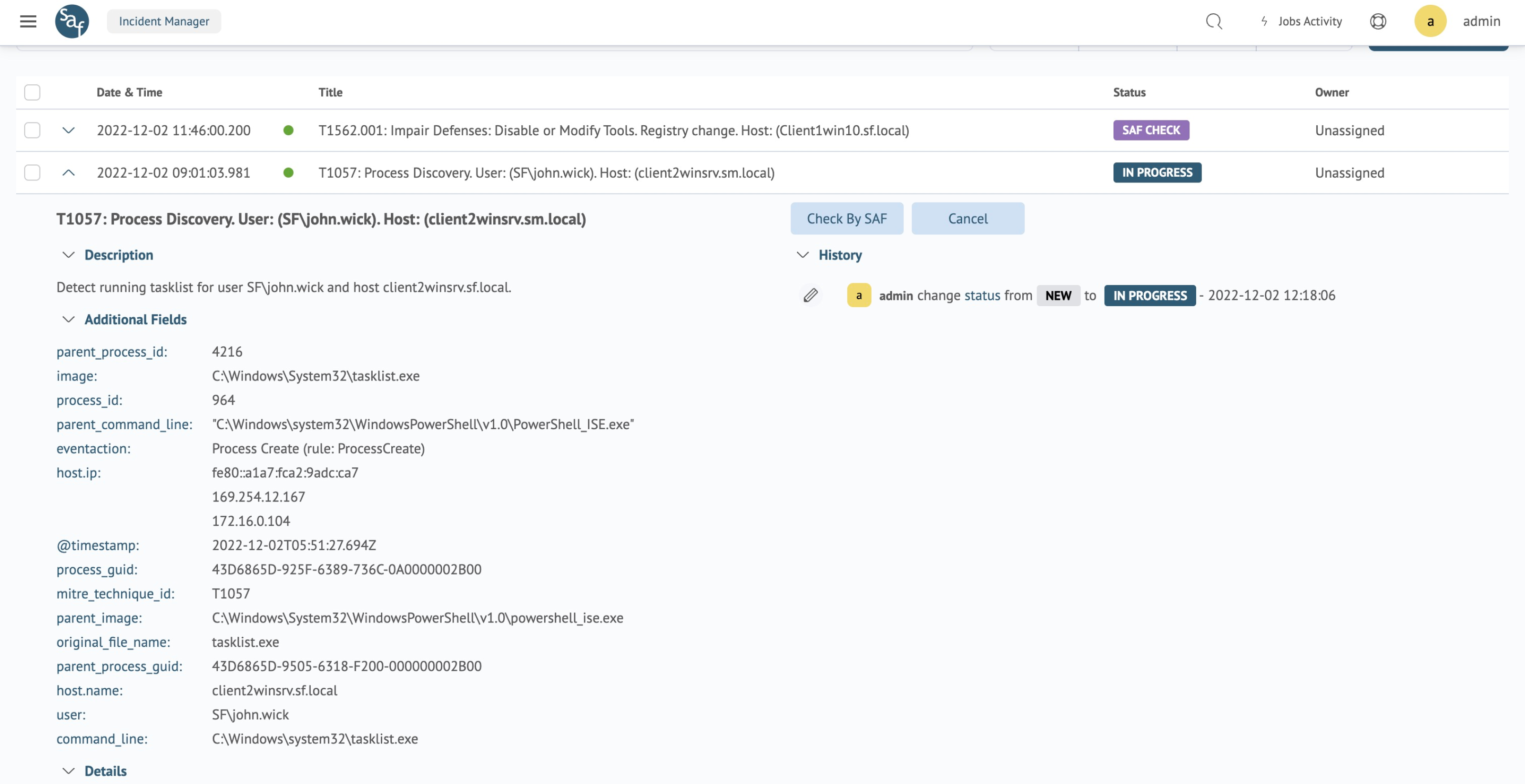Open the Jobs Activity menu item

(x=1310, y=21)
